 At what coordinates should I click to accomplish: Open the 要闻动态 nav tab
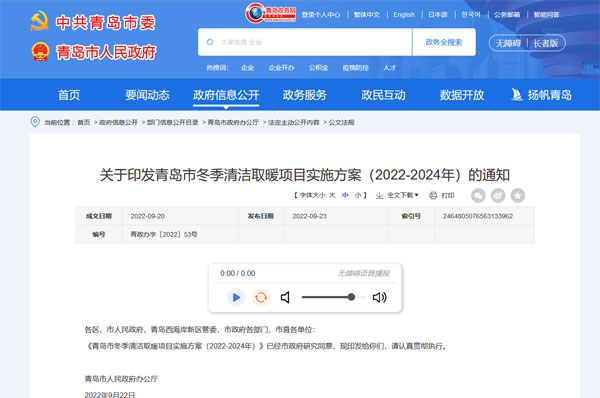(147, 95)
